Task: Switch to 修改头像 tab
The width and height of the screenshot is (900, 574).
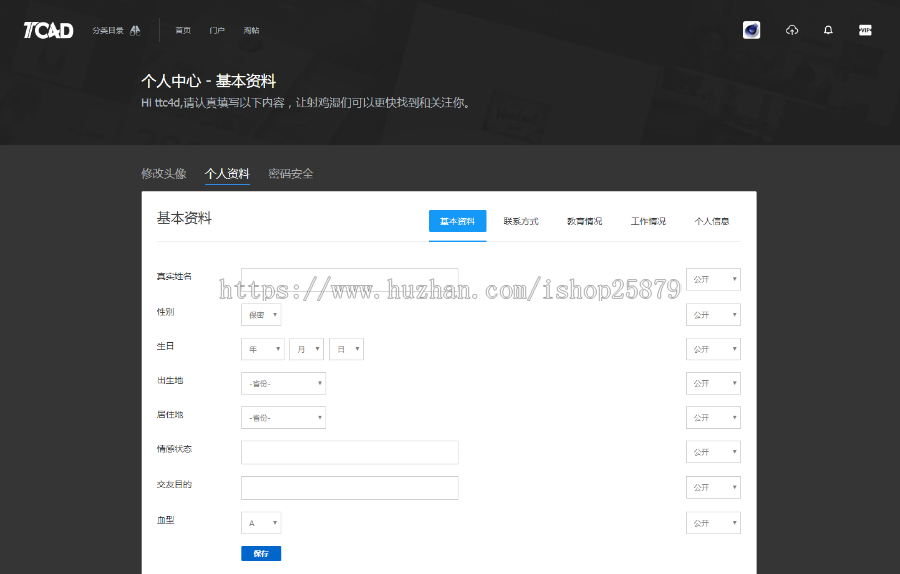Action: pos(164,173)
